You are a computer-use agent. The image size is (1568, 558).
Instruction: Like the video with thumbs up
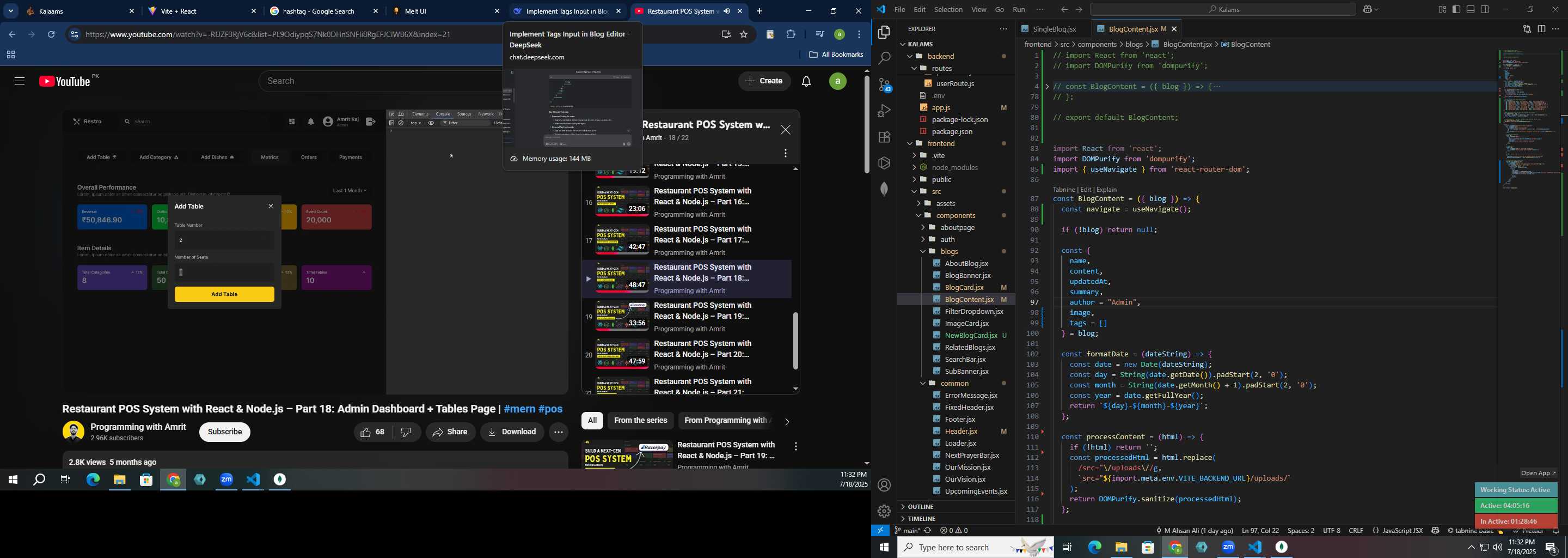372,433
